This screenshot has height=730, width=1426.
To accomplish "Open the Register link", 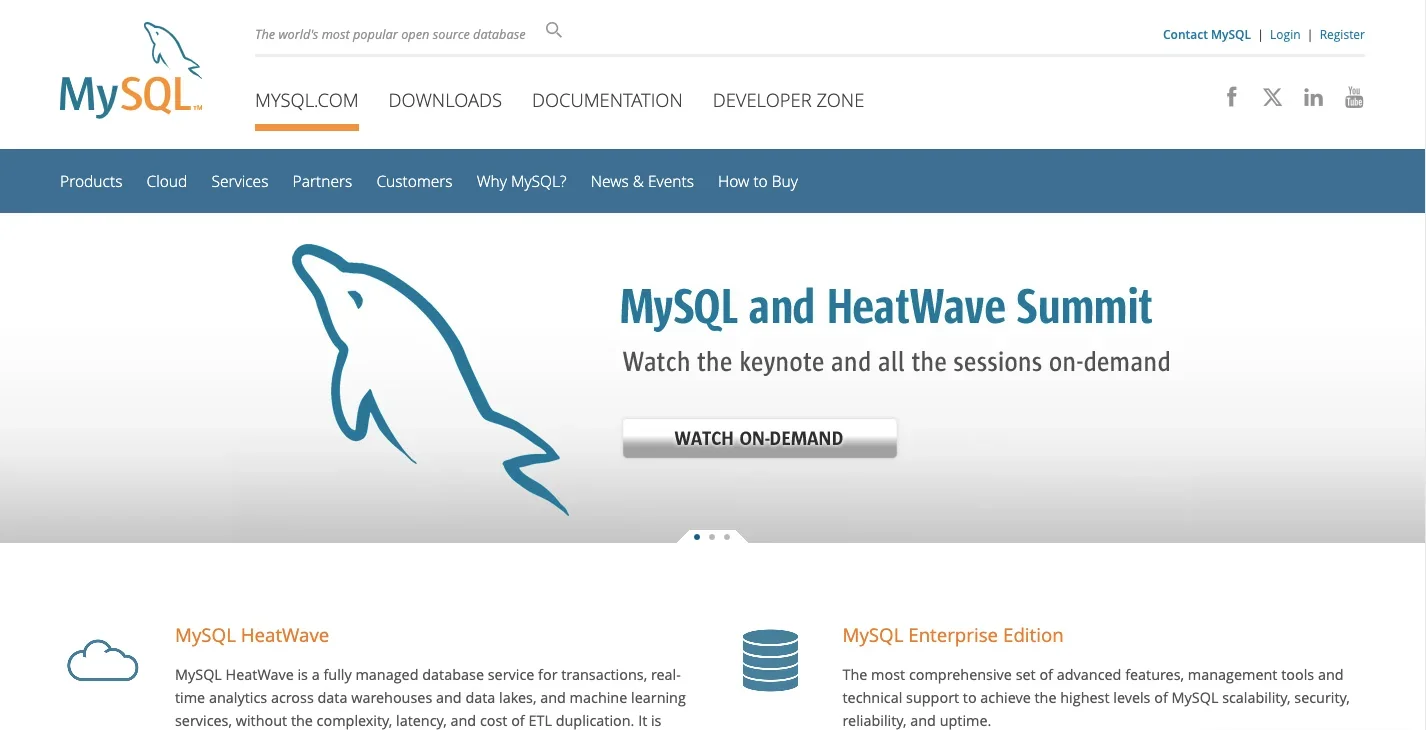I will pyautogui.click(x=1342, y=34).
